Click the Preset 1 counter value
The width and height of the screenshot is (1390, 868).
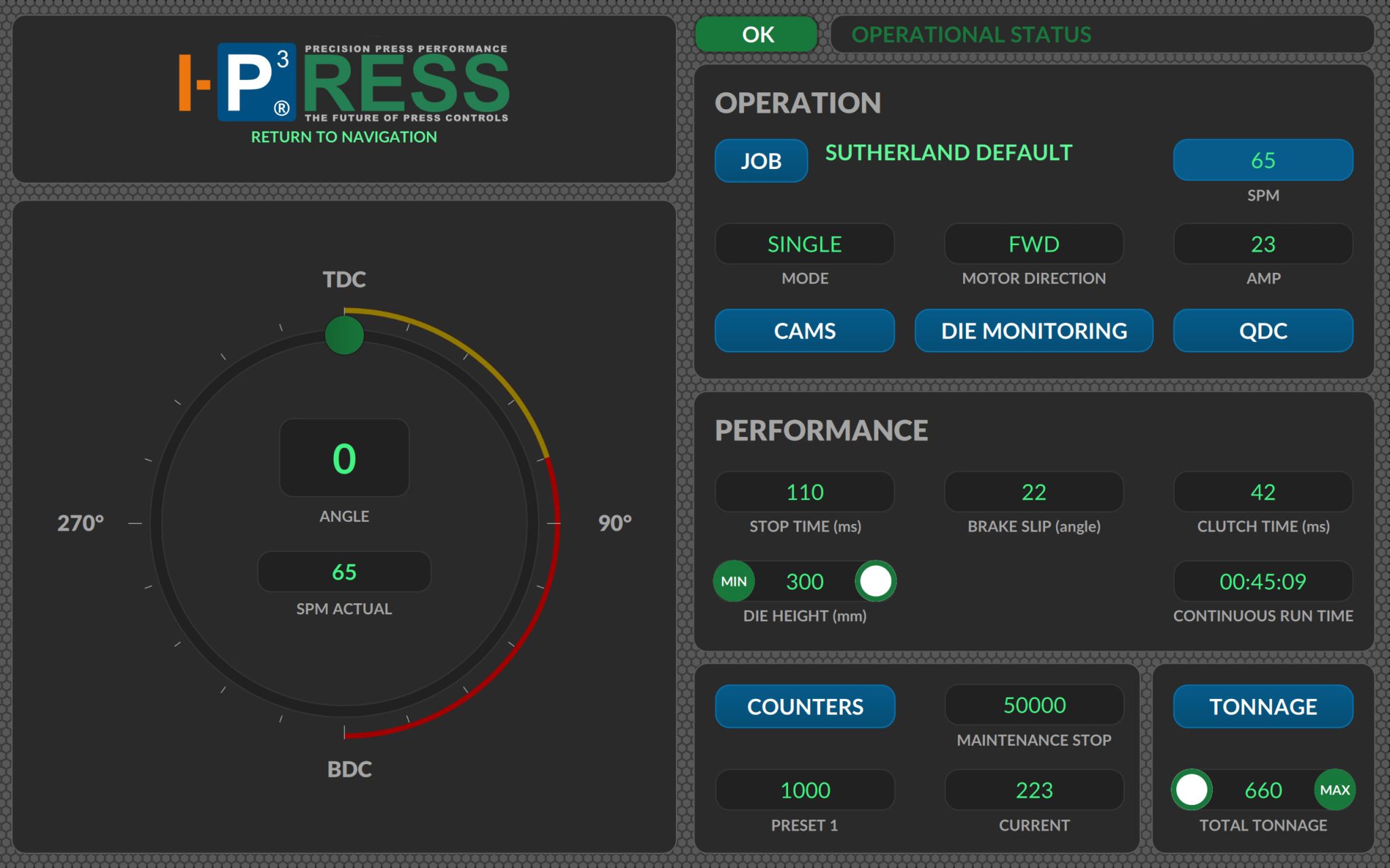(x=805, y=790)
